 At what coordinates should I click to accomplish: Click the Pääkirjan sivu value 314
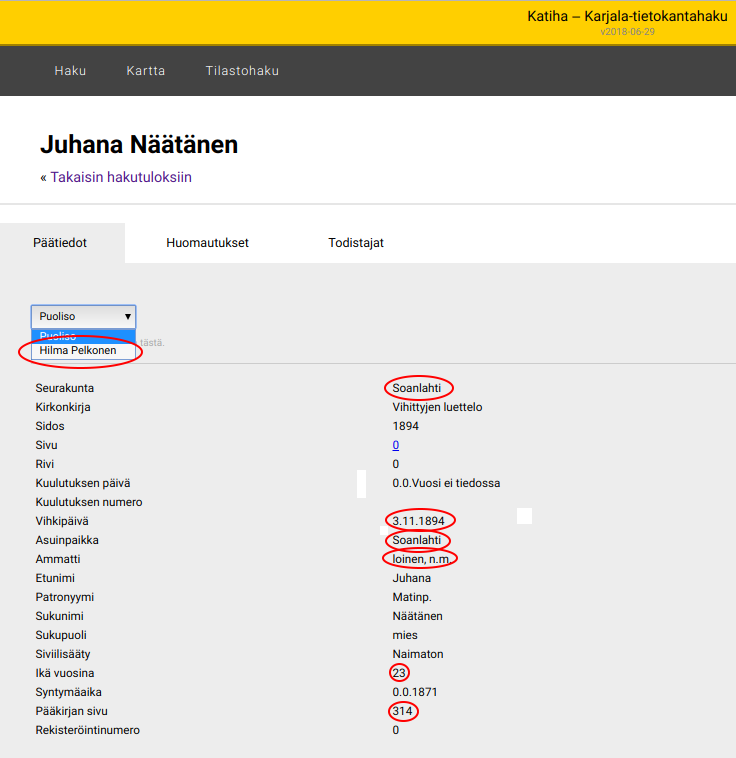[x=403, y=711]
